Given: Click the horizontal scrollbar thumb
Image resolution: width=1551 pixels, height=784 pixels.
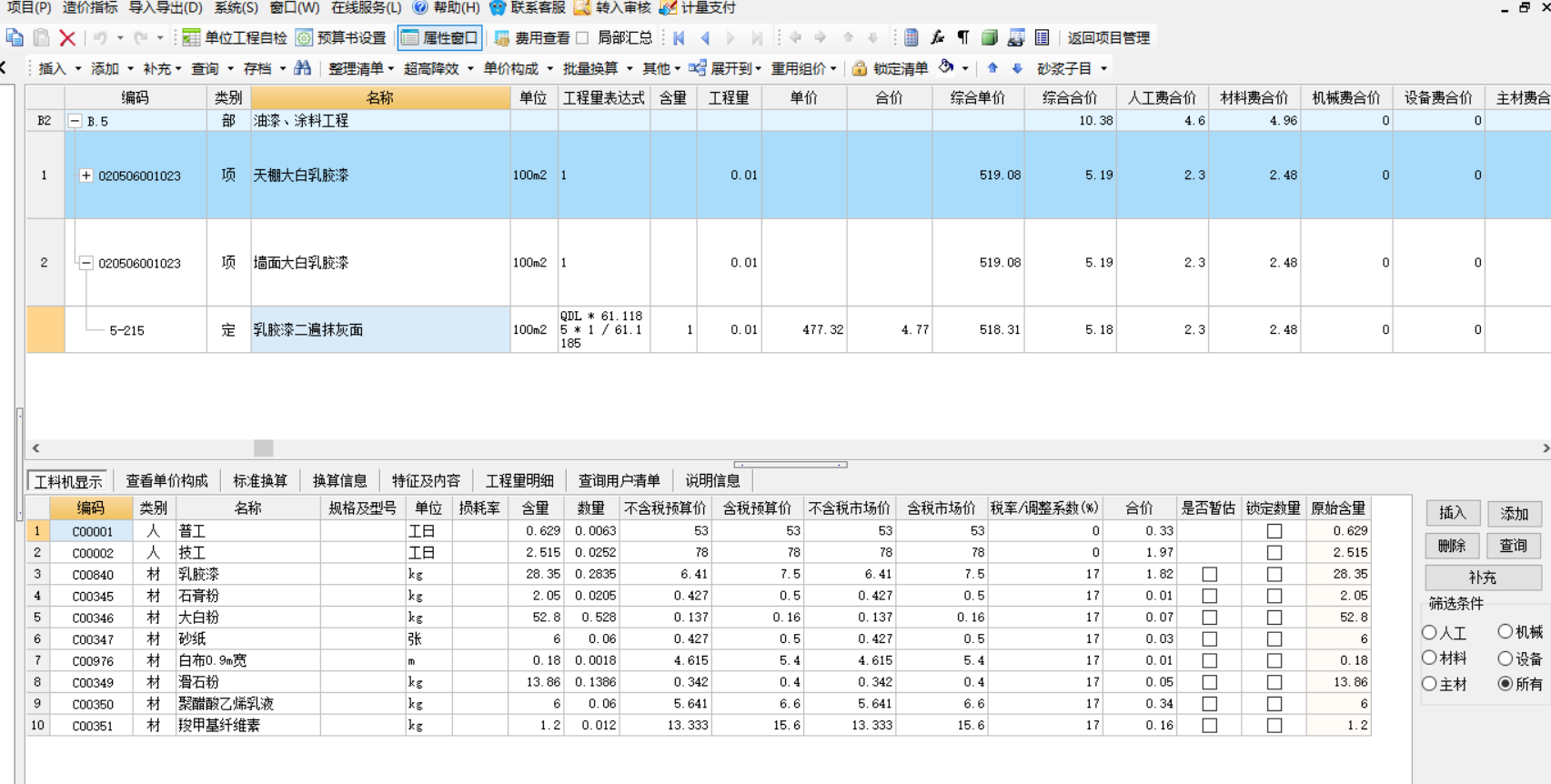Looking at the screenshot, I should pyautogui.click(x=264, y=447).
